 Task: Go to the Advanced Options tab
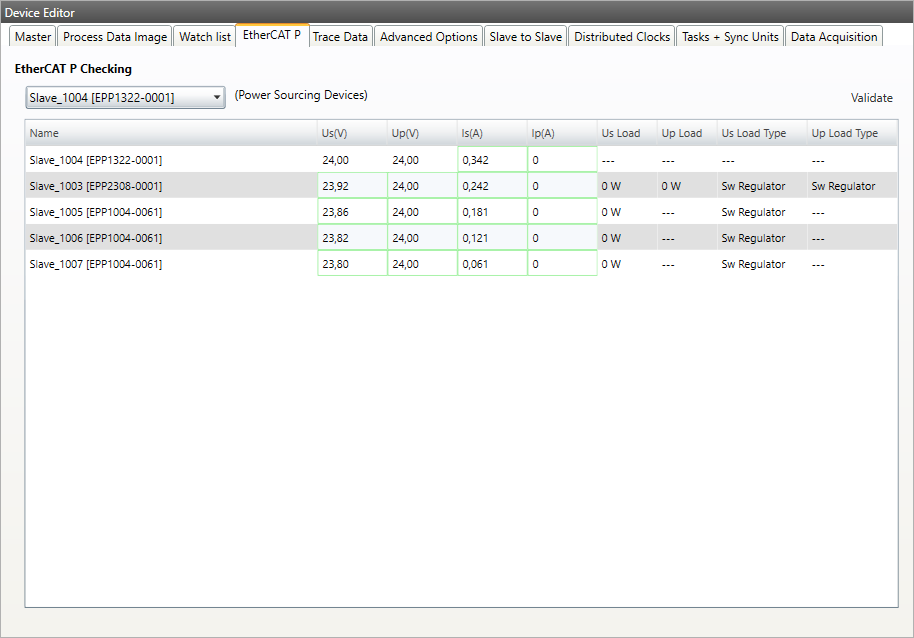pos(428,37)
